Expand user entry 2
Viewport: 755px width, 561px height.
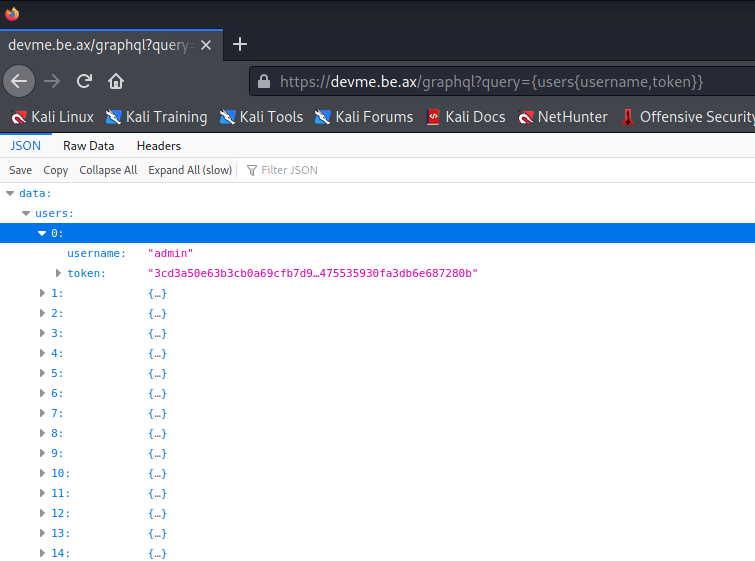click(x=42, y=313)
